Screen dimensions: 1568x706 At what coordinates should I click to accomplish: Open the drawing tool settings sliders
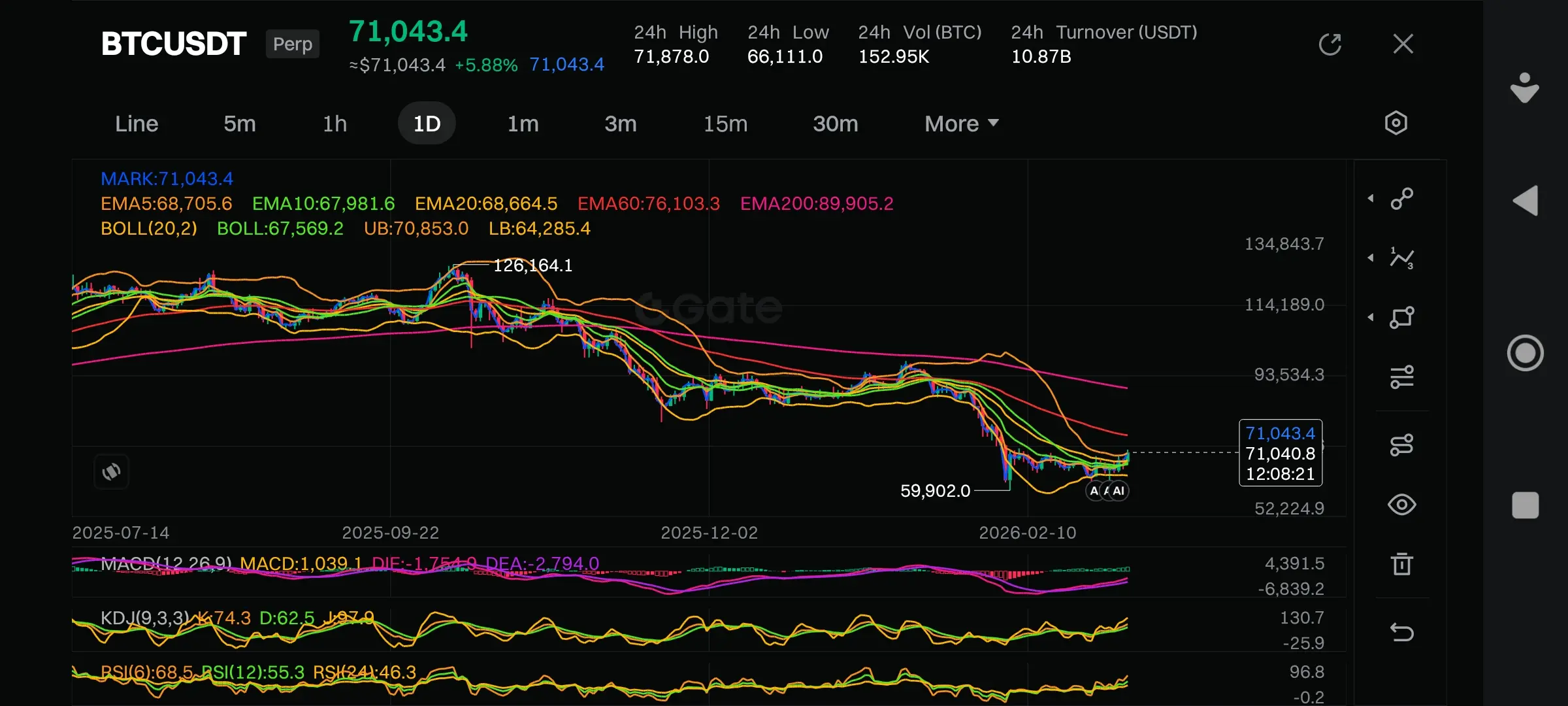tap(1401, 377)
